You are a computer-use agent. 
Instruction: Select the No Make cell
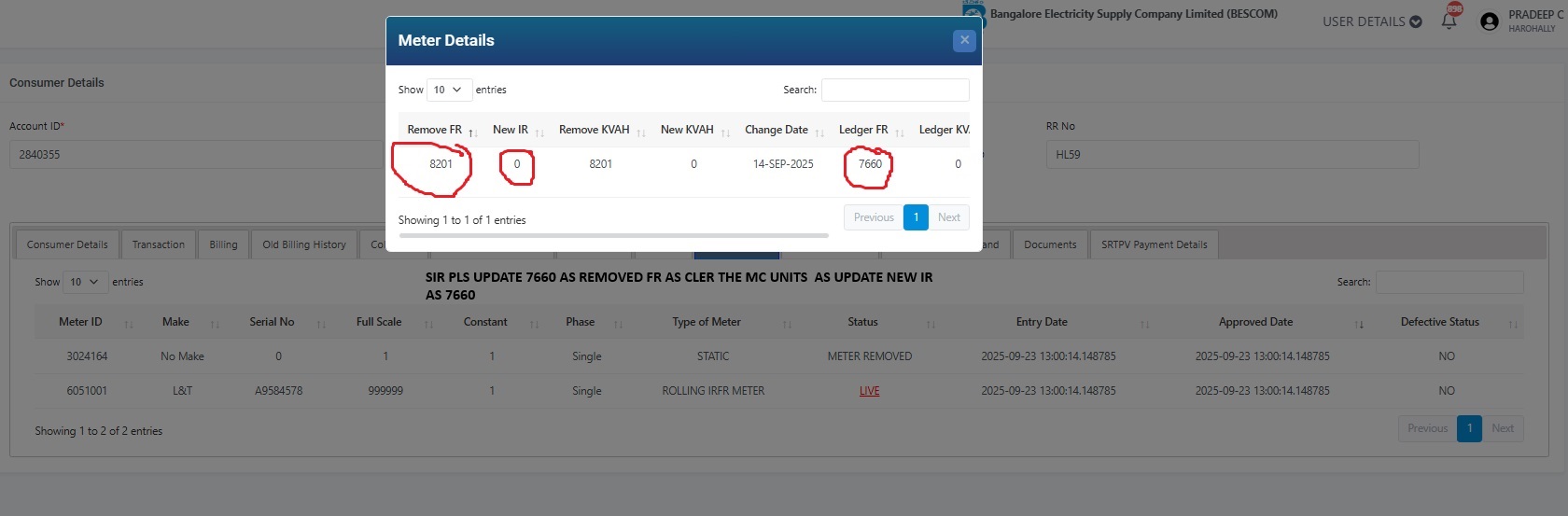pos(182,356)
